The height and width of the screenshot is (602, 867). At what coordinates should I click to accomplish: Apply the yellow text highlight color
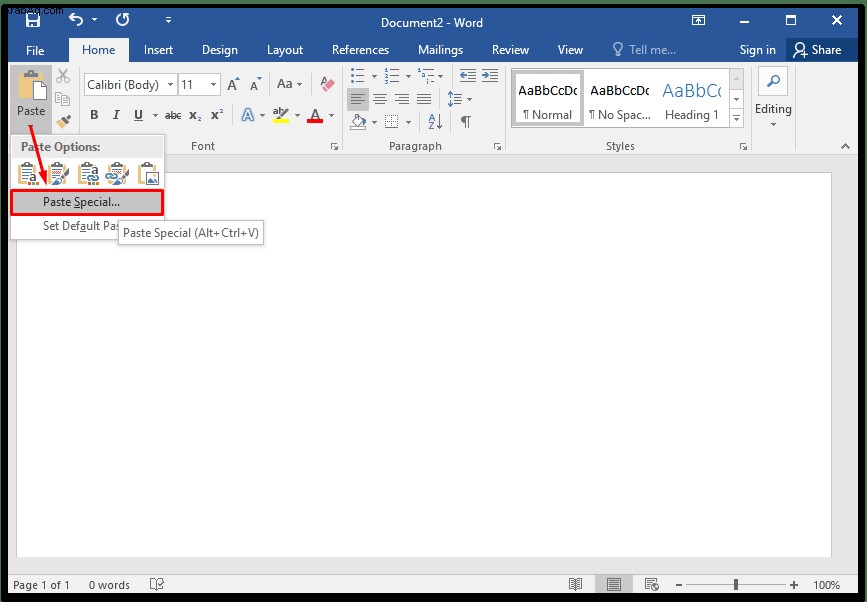(x=281, y=115)
